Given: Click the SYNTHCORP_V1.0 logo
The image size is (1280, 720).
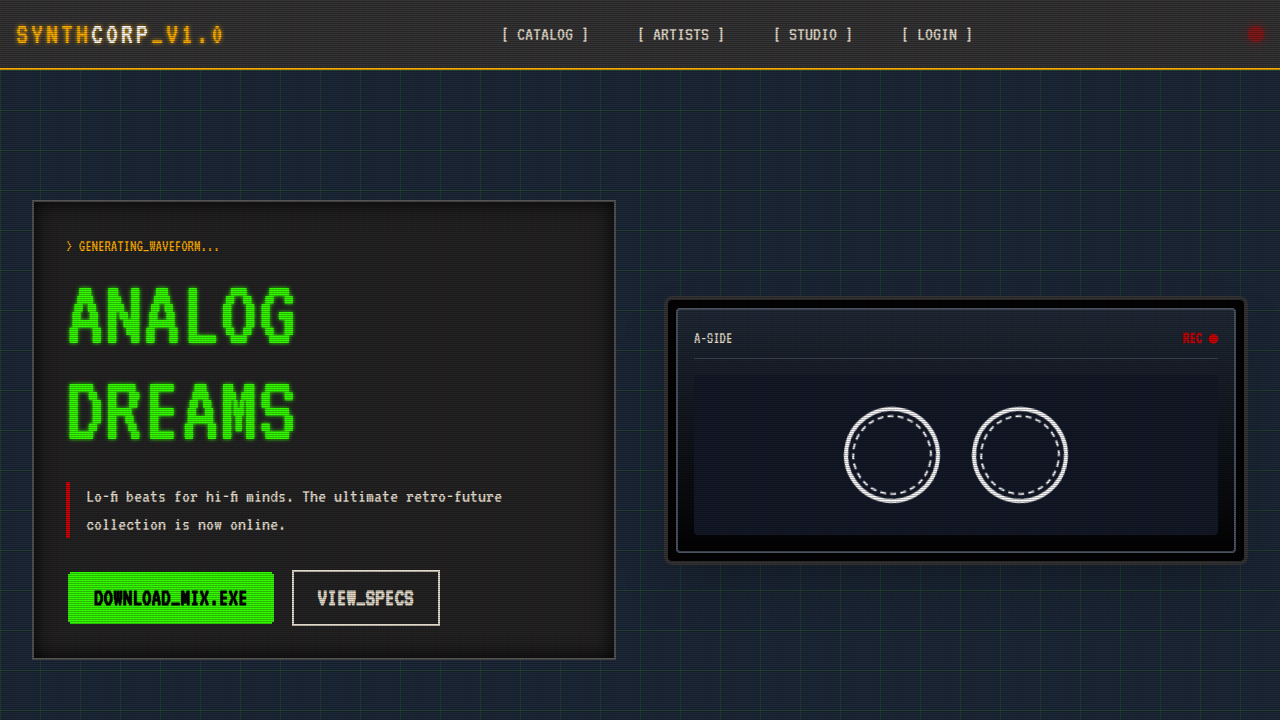Looking at the screenshot, I should coord(119,35).
